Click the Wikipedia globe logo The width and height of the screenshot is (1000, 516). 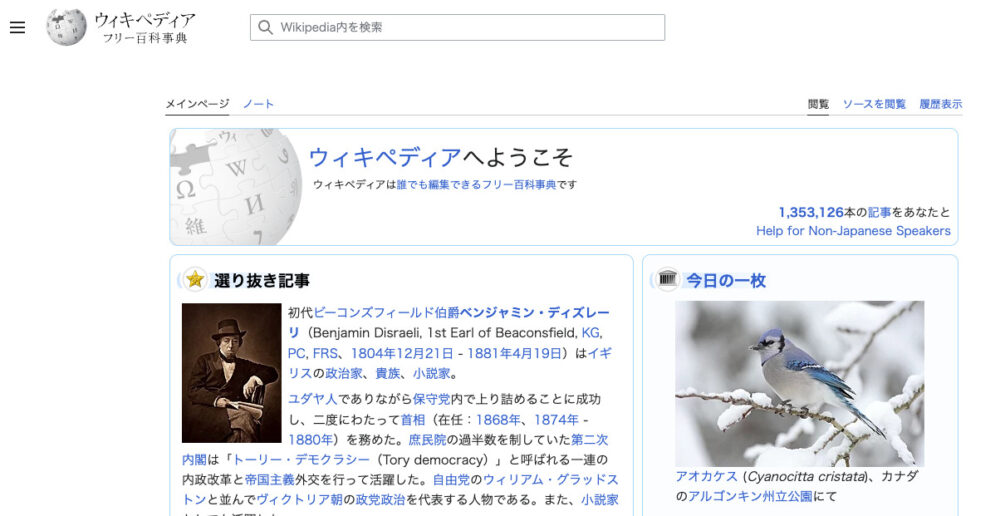pos(66,27)
